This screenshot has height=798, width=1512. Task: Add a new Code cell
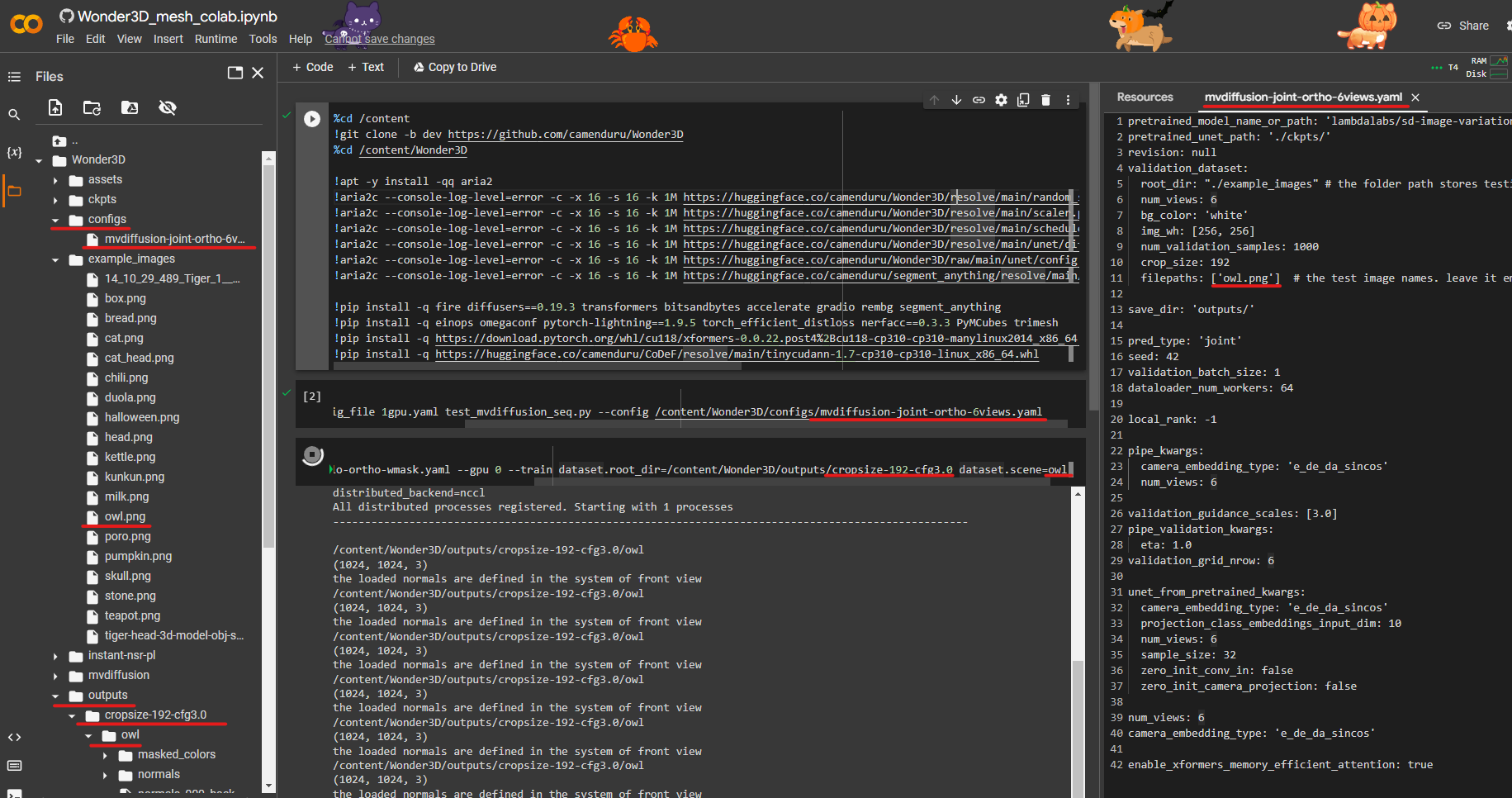pyautogui.click(x=313, y=67)
